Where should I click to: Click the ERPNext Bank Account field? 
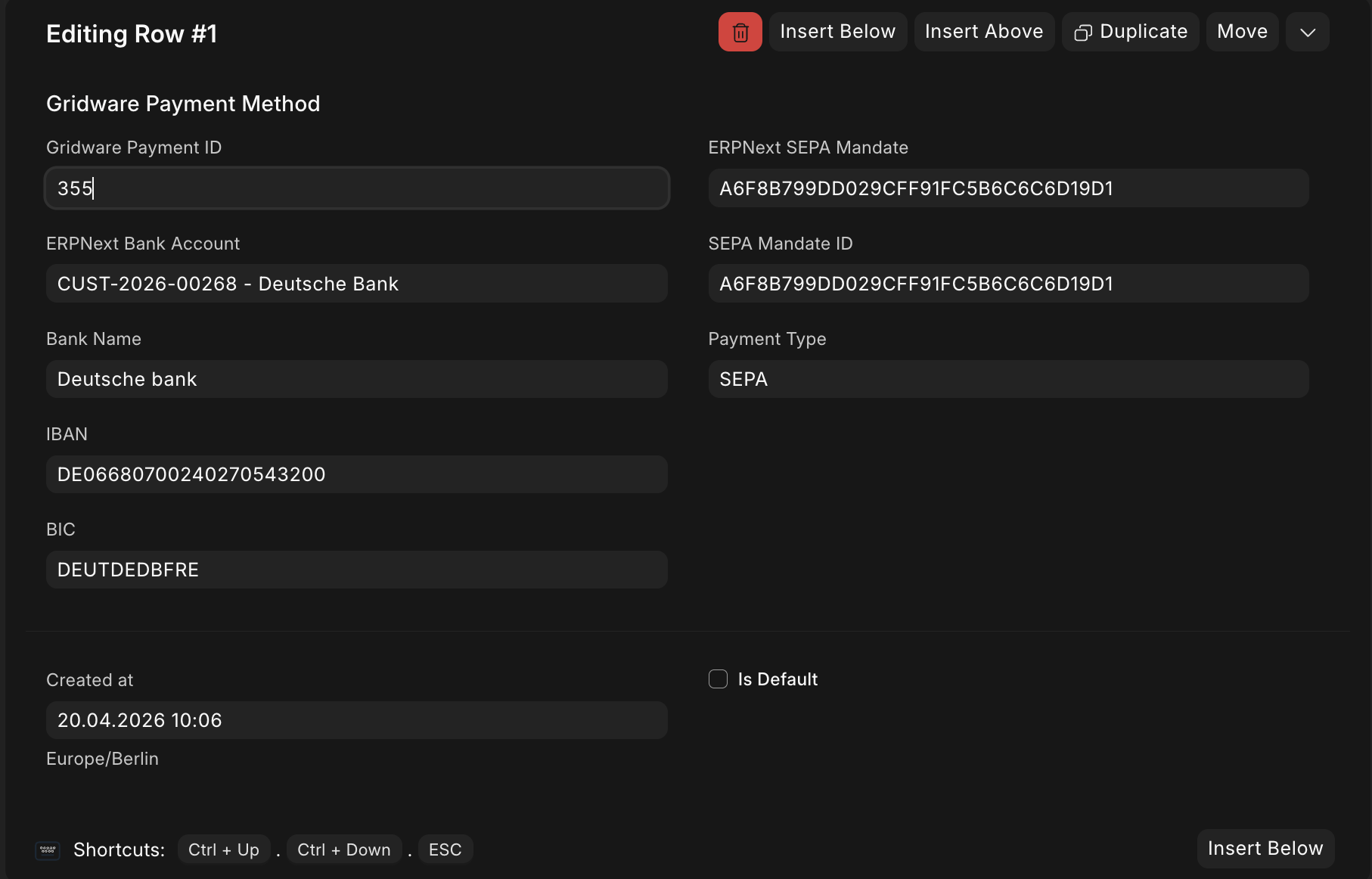pyautogui.click(x=357, y=284)
